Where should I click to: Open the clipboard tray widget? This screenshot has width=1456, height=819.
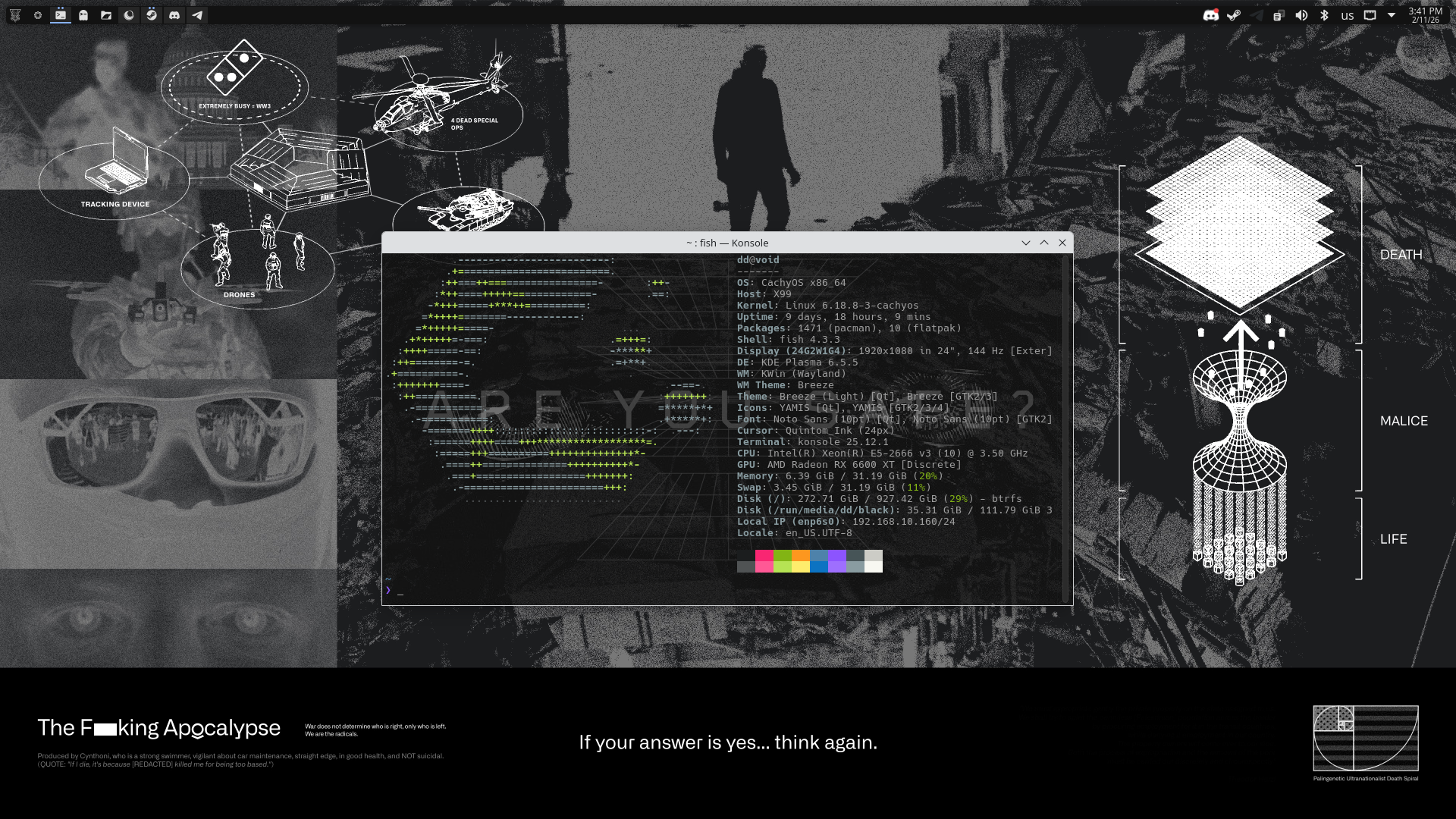pyautogui.click(x=1279, y=15)
